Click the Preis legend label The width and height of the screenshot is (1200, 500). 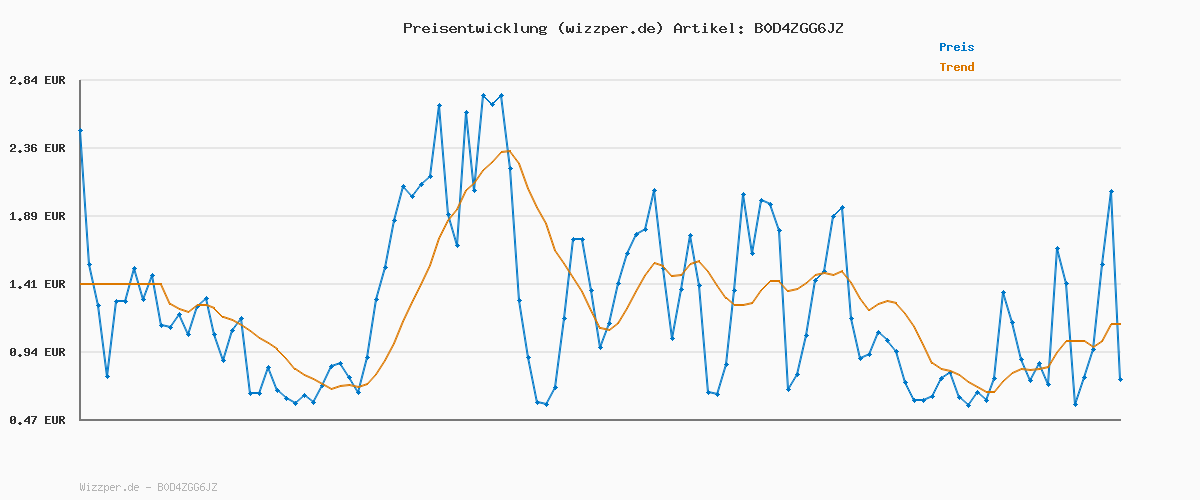(x=956, y=47)
